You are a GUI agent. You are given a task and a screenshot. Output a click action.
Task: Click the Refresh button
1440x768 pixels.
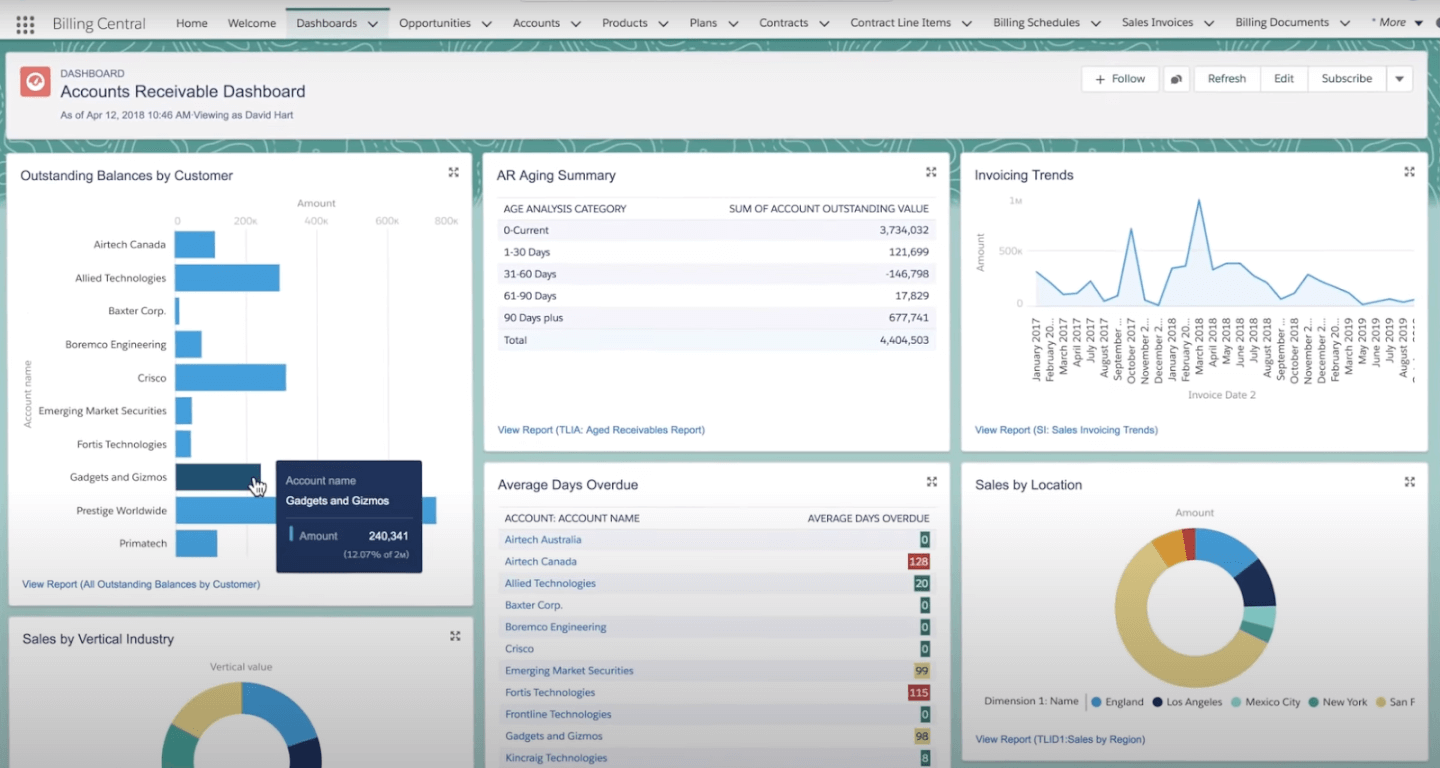tap(1227, 79)
